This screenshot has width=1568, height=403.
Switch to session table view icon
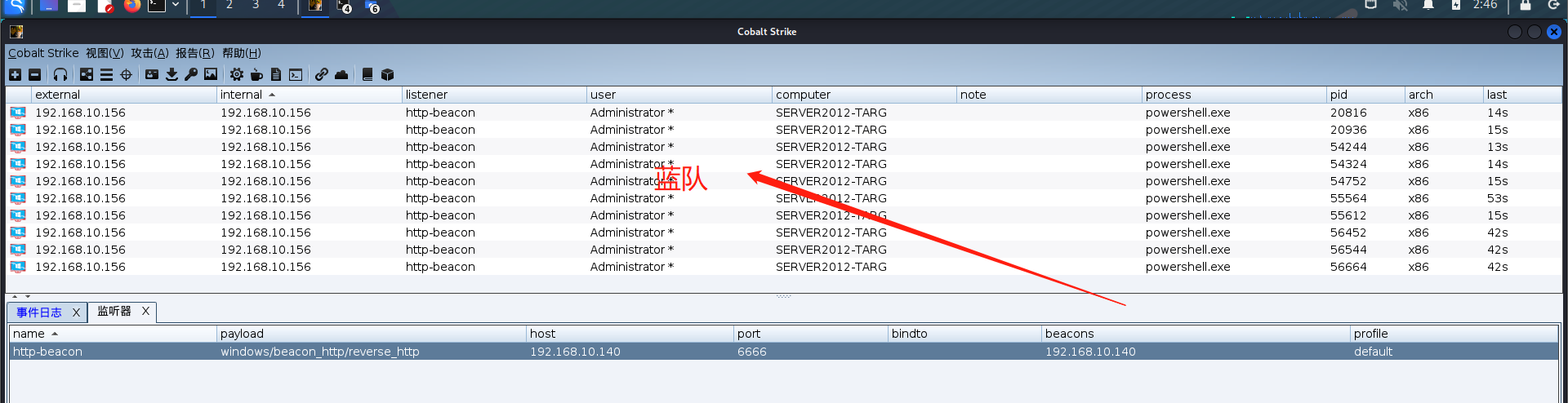pos(106,75)
